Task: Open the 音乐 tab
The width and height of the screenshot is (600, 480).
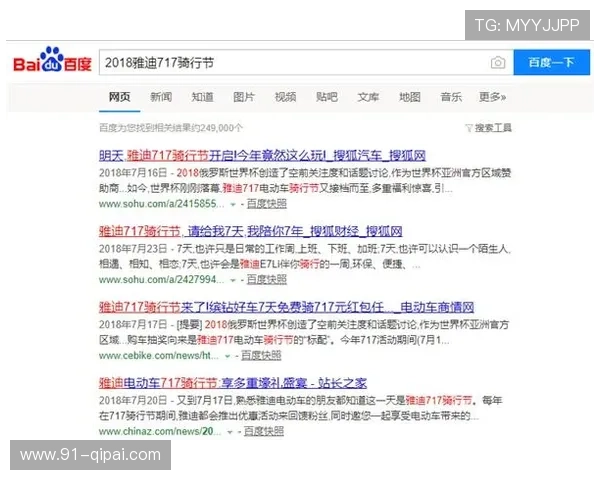Action: (451, 97)
